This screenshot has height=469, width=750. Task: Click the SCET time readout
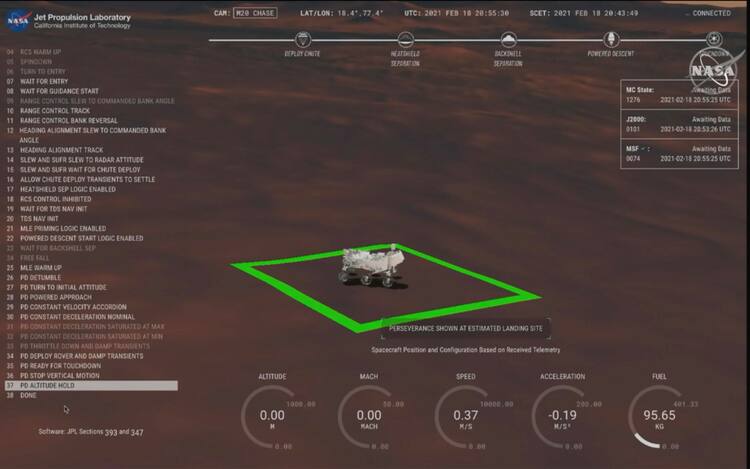click(584, 13)
